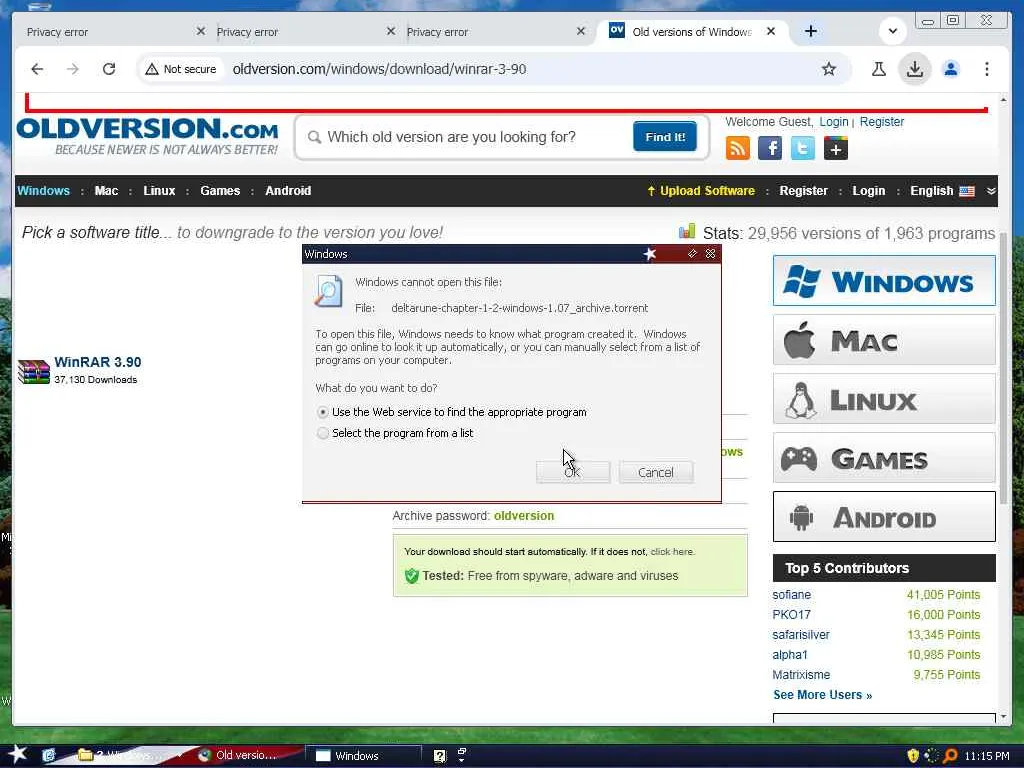
Task: Click the page vertical scrollbar
Action: 1003,369
